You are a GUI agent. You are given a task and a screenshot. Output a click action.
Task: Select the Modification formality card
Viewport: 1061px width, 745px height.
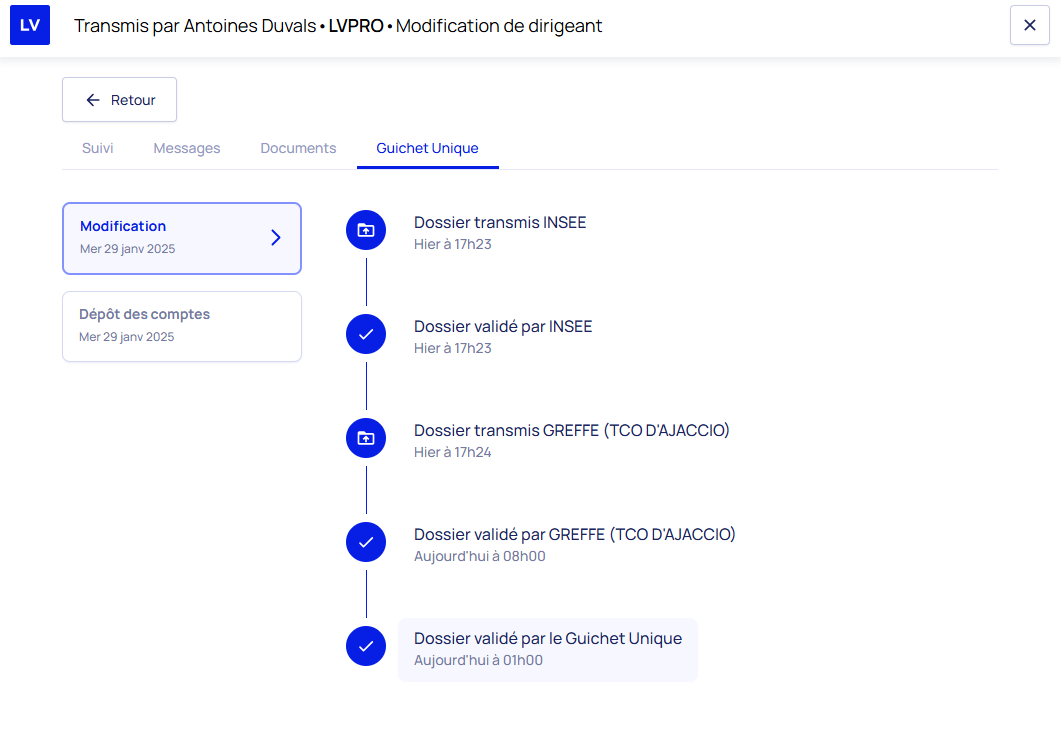click(170, 238)
